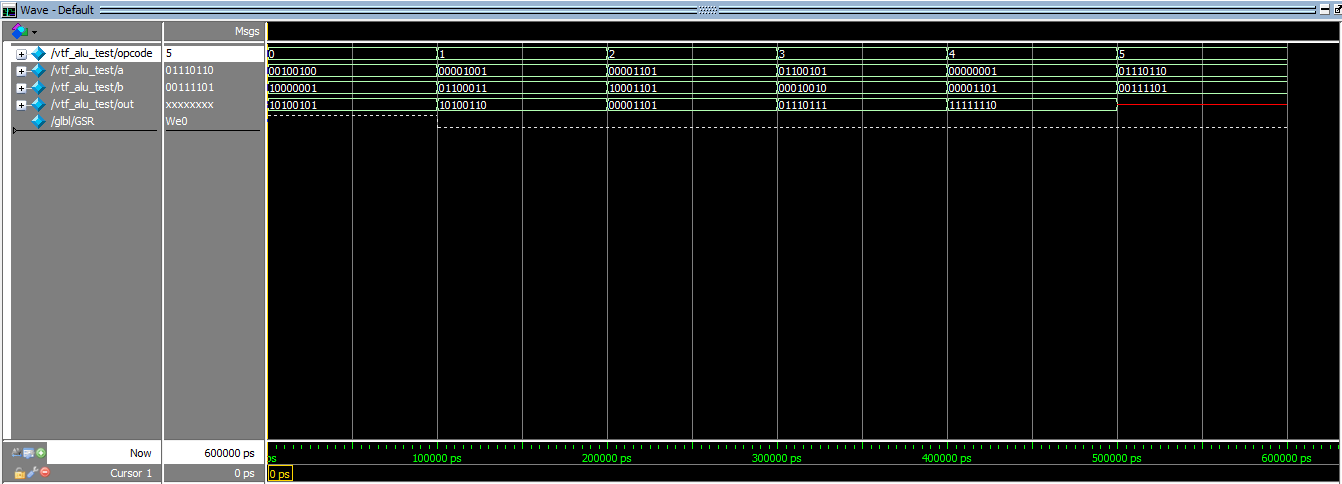Click the 100000 ps timeline tick
The image size is (1342, 484).
point(437,458)
